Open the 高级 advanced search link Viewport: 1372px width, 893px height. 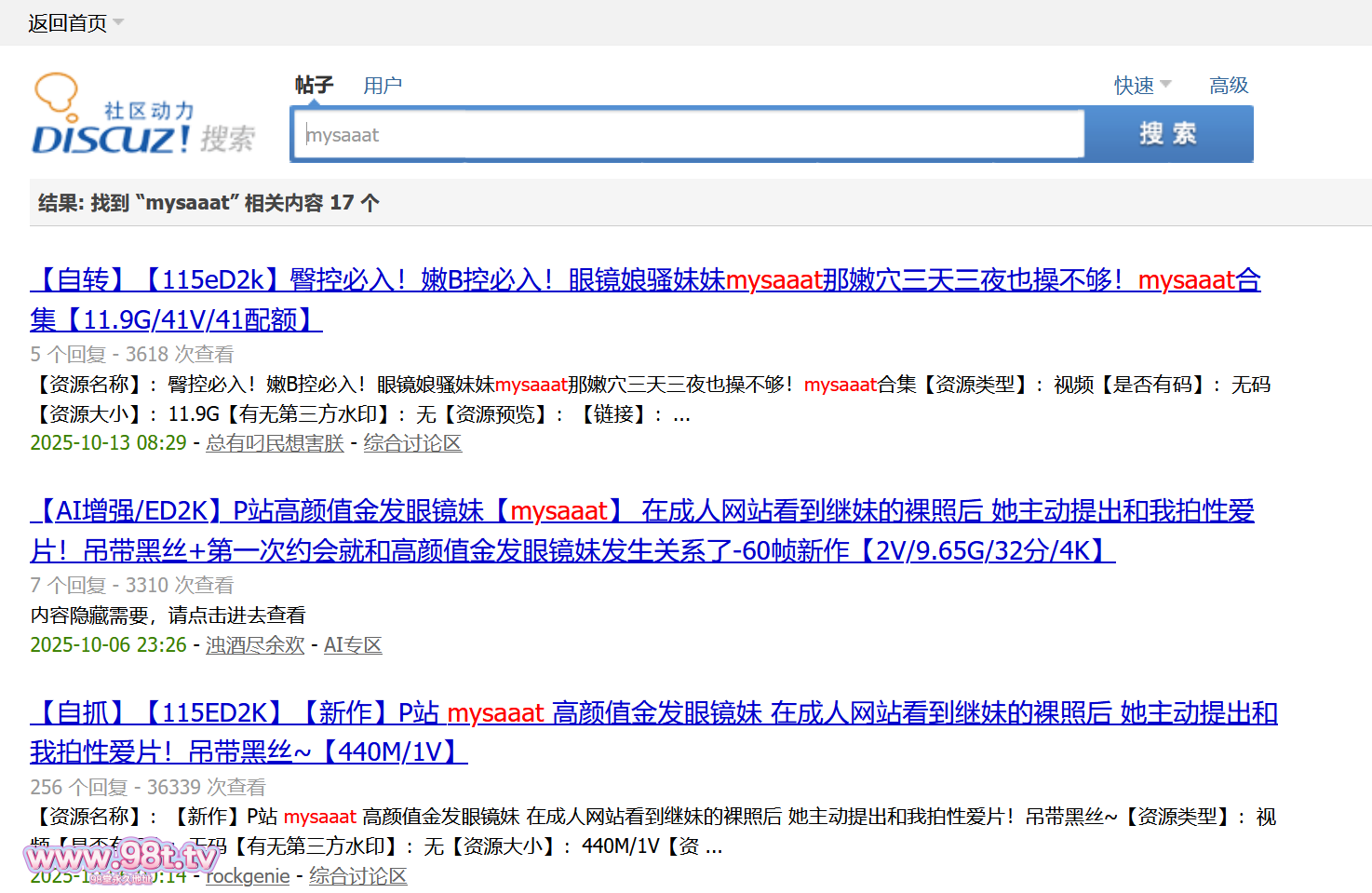(x=1228, y=86)
